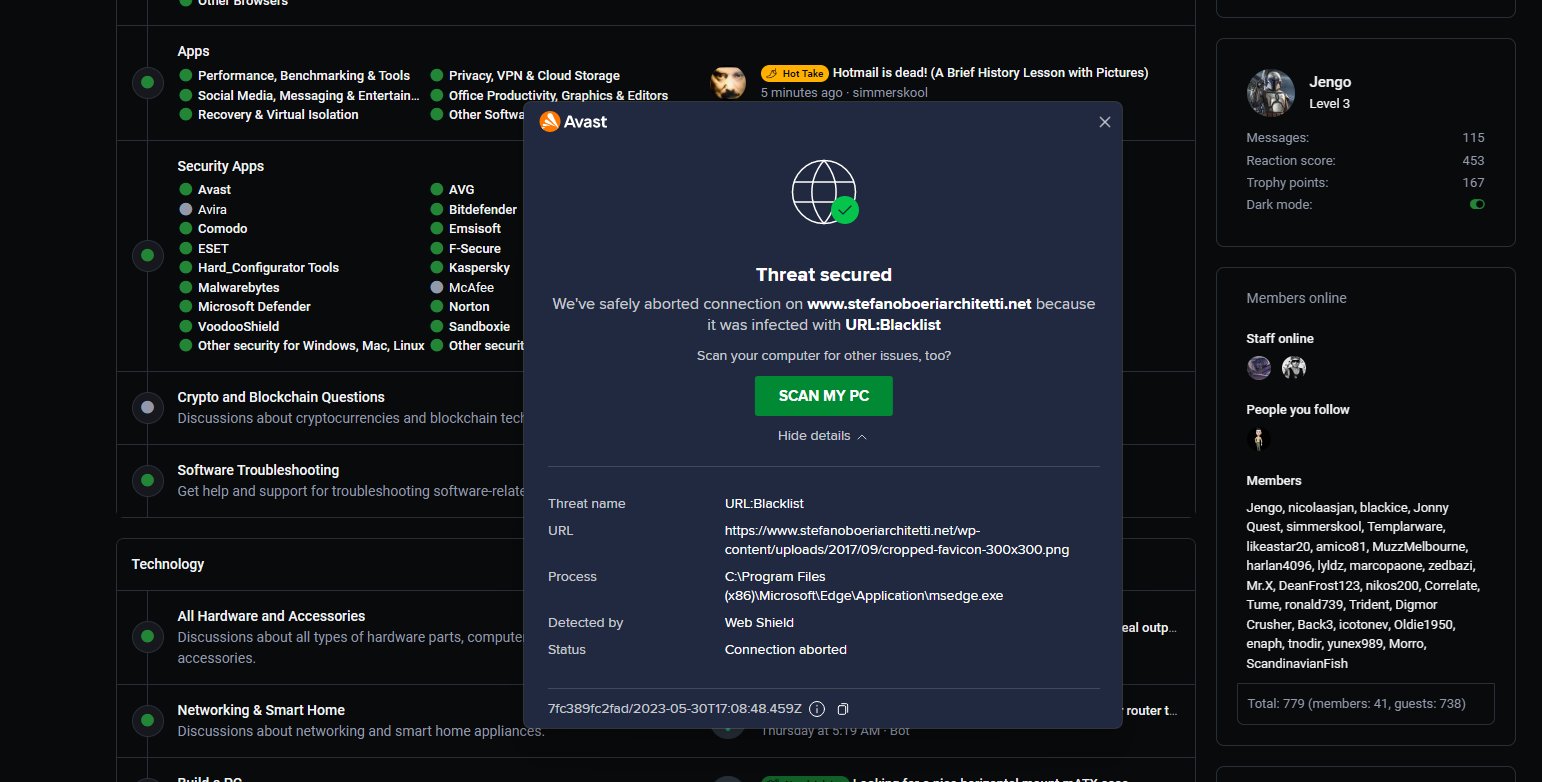The height and width of the screenshot is (782, 1542).
Task: Click the Hotmail thread poster's avatar
Action: point(728,82)
